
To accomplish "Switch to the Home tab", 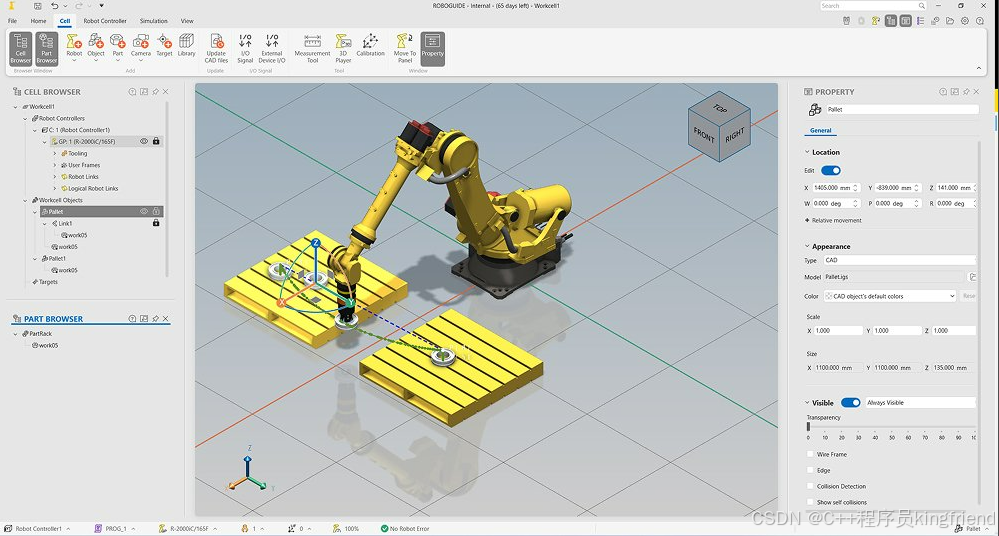I will coord(38,21).
